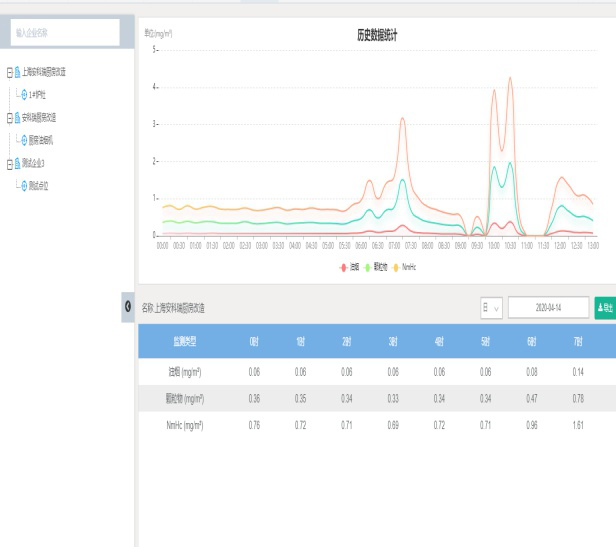
Task: Collapse the 测试企业3 tree node
Action: pos(7,163)
